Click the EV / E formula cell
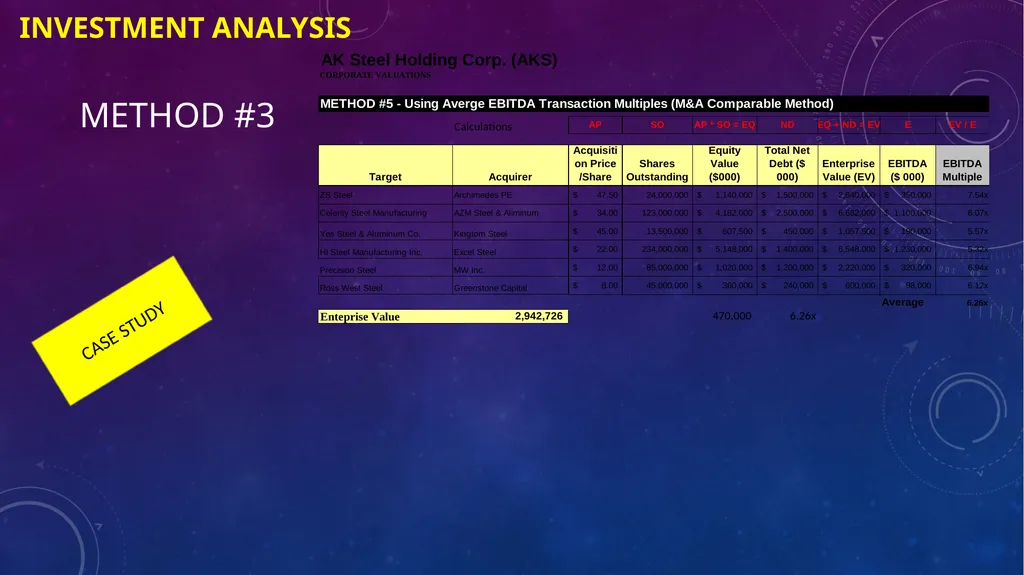1024x575 pixels. point(962,125)
